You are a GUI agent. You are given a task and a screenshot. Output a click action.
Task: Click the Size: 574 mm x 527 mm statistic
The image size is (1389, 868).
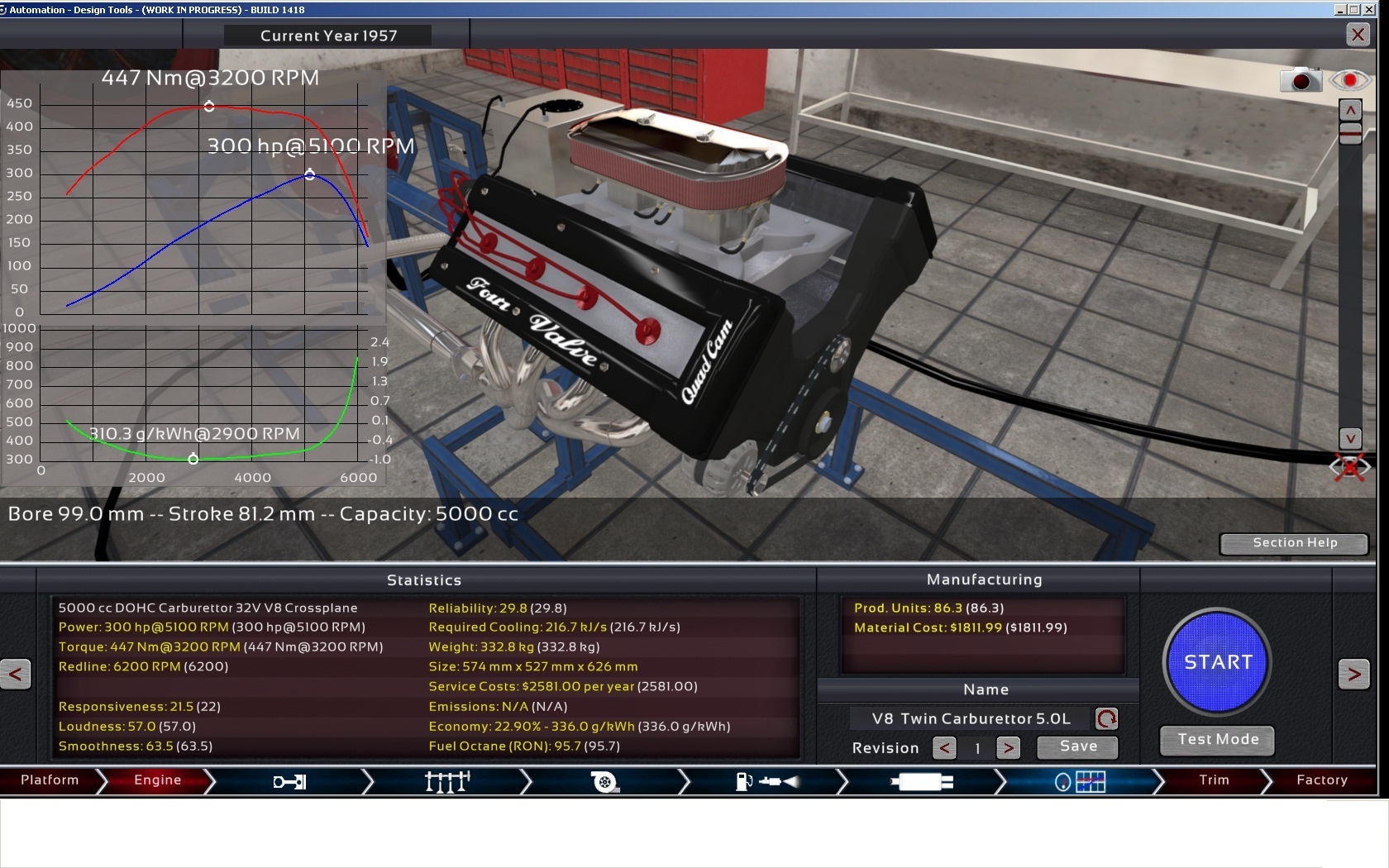pos(532,667)
